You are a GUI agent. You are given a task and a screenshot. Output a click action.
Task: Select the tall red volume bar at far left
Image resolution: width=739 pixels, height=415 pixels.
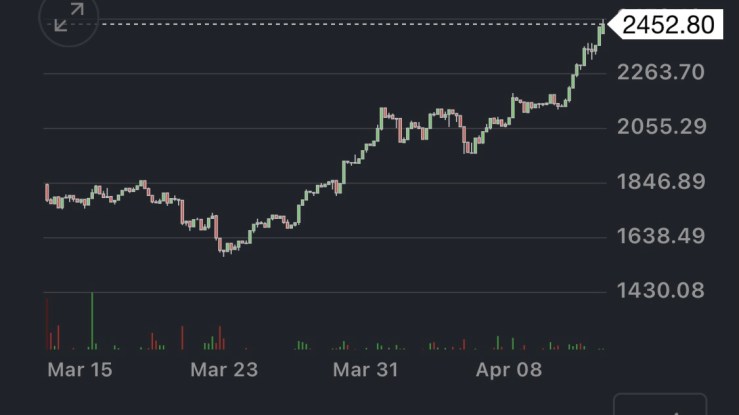coord(47,322)
